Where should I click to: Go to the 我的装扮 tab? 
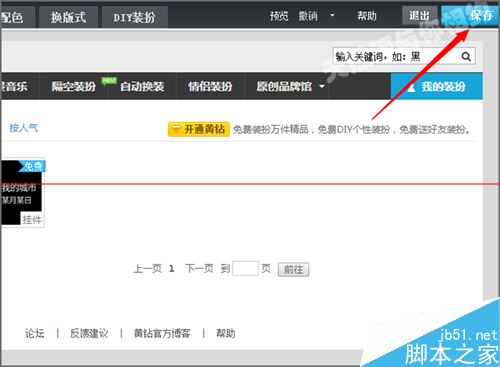tap(436, 86)
